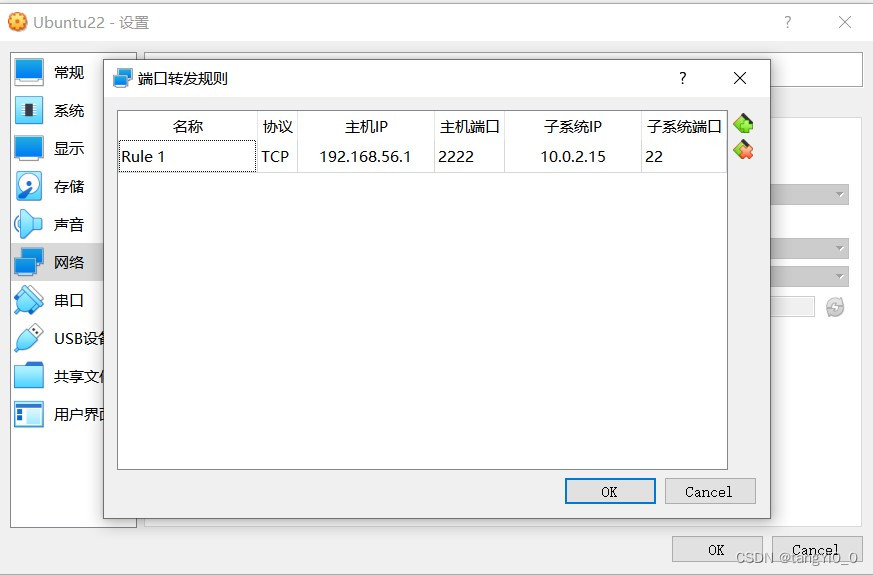Screen dimensions: 873x575
Task: Click the refresh MAC address icon
Action: [835, 307]
